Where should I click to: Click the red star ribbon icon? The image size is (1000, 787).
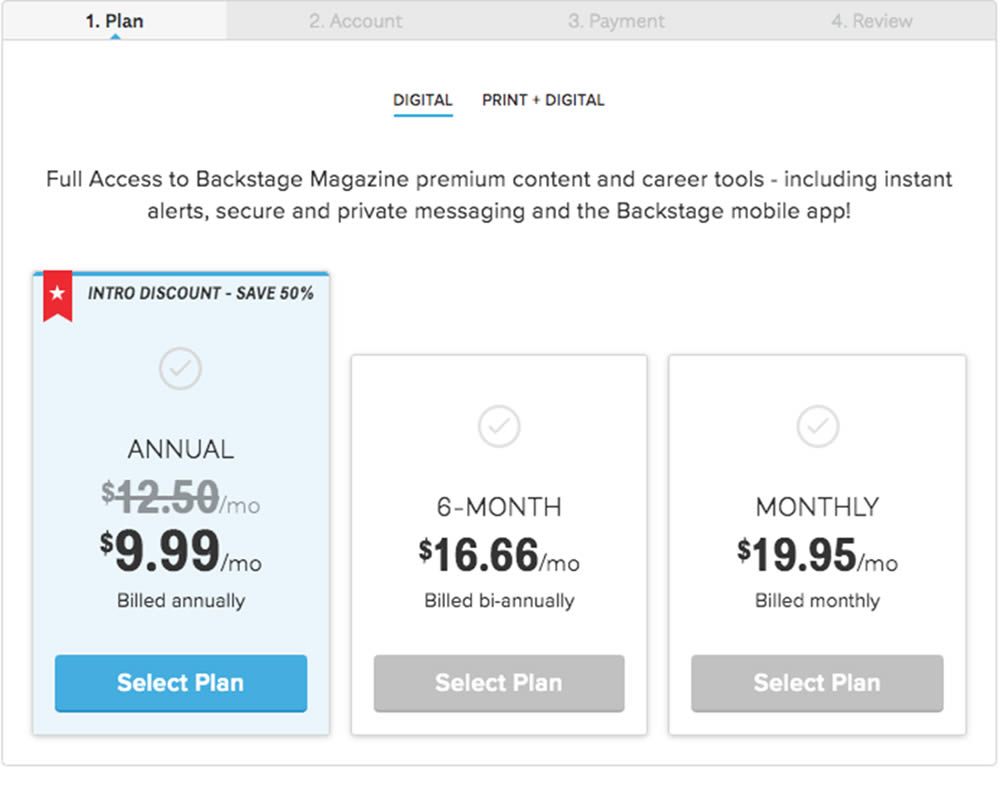click(x=57, y=296)
